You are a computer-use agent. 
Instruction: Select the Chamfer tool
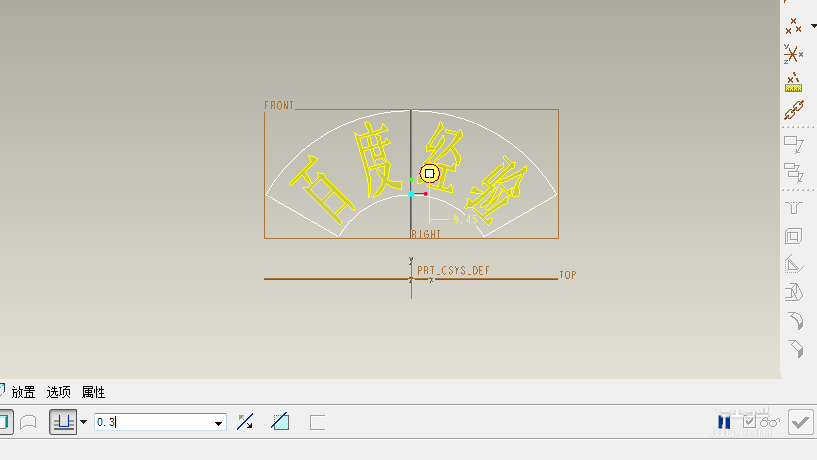point(796,348)
